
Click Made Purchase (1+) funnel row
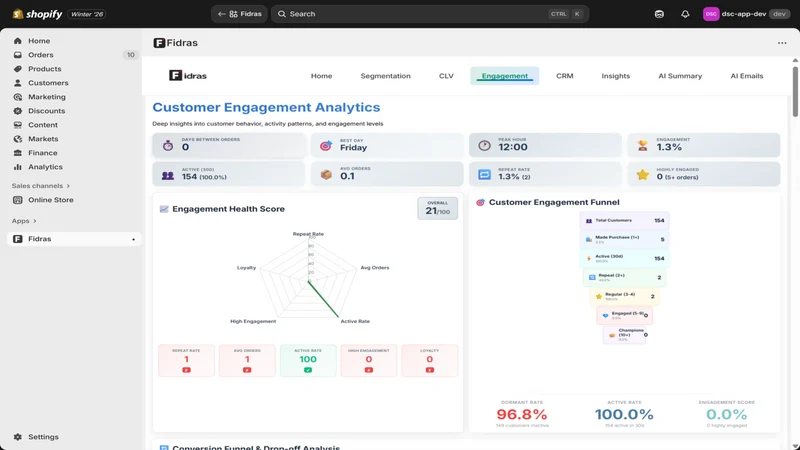click(x=624, y=239)
